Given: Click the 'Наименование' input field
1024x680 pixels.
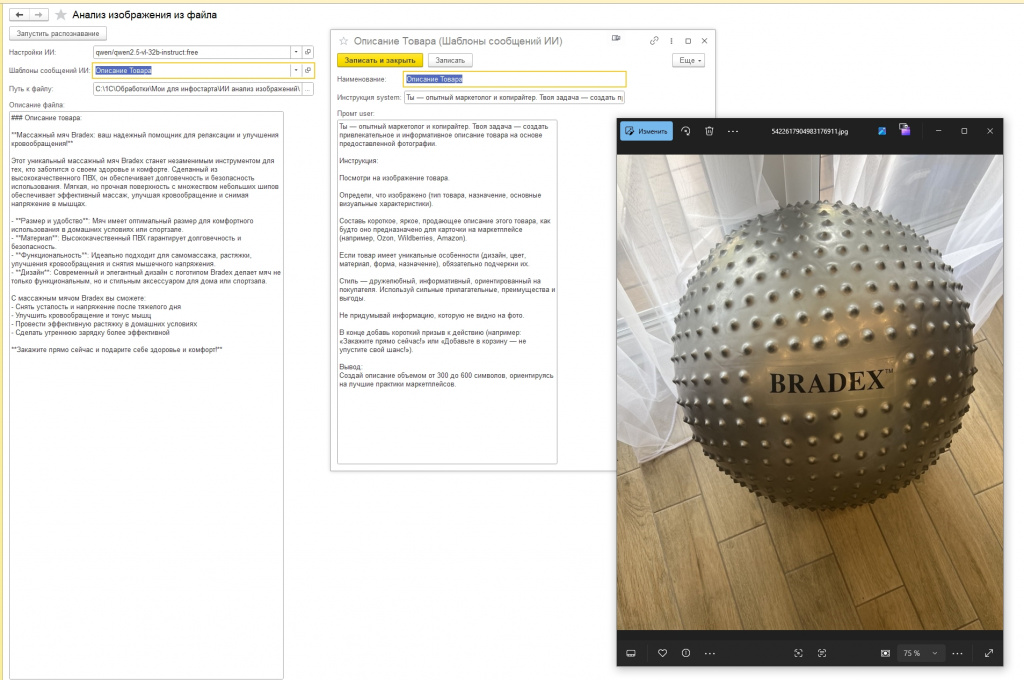Looking at the screenshot, I should (x=515, y=79).
